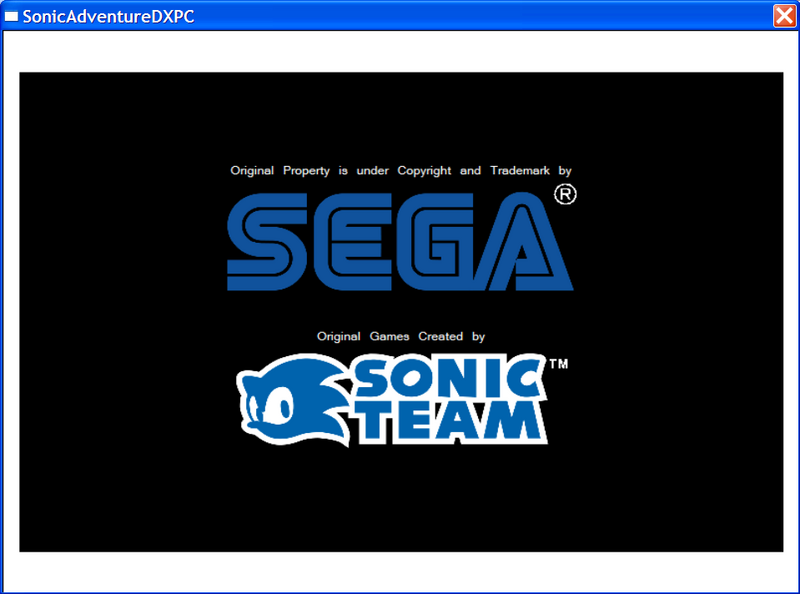
Task: Click the registered trademark symbol beside SEGA
Action: coord(564,194)
